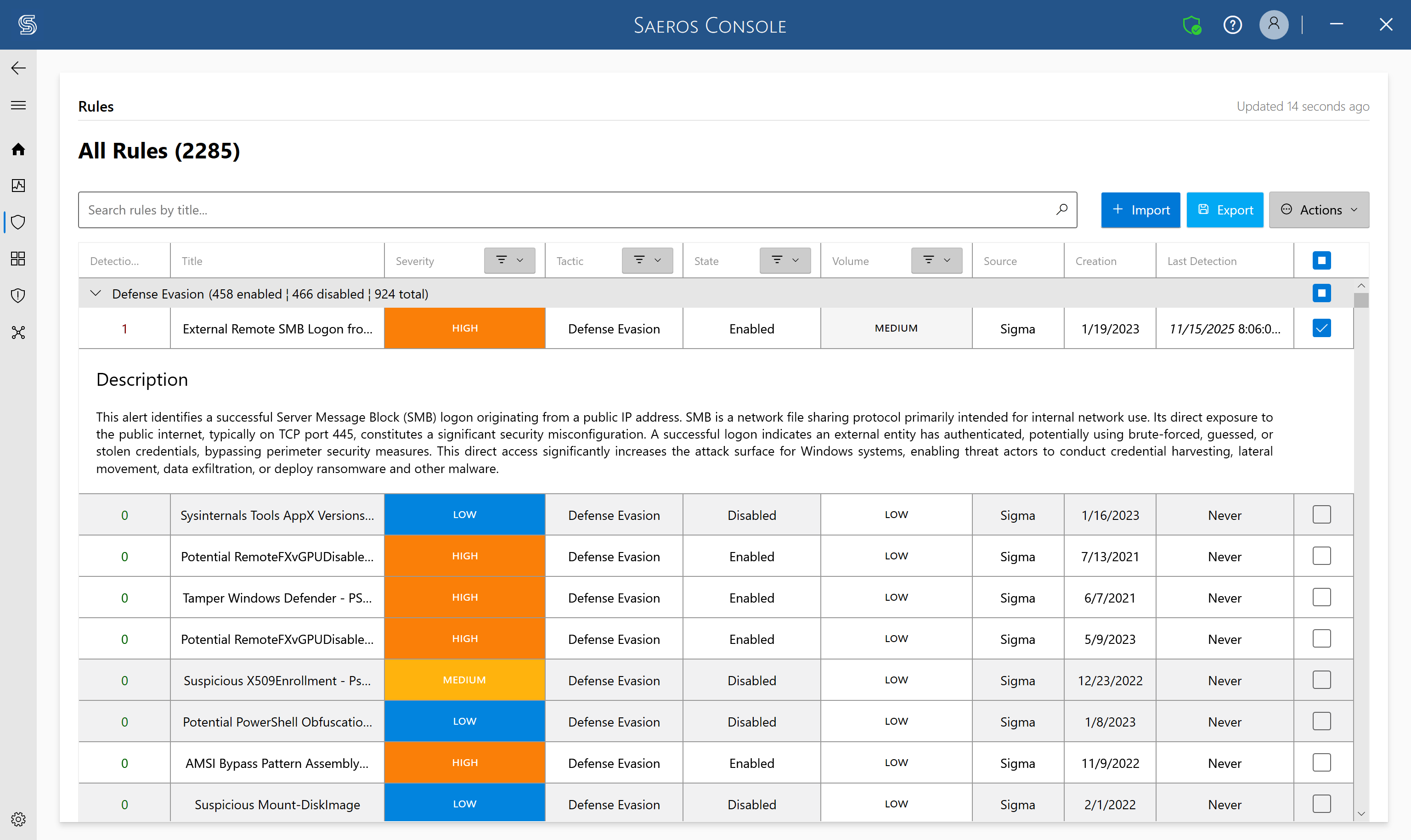Open the network graph icon in the sidebar

pos(18,332)
